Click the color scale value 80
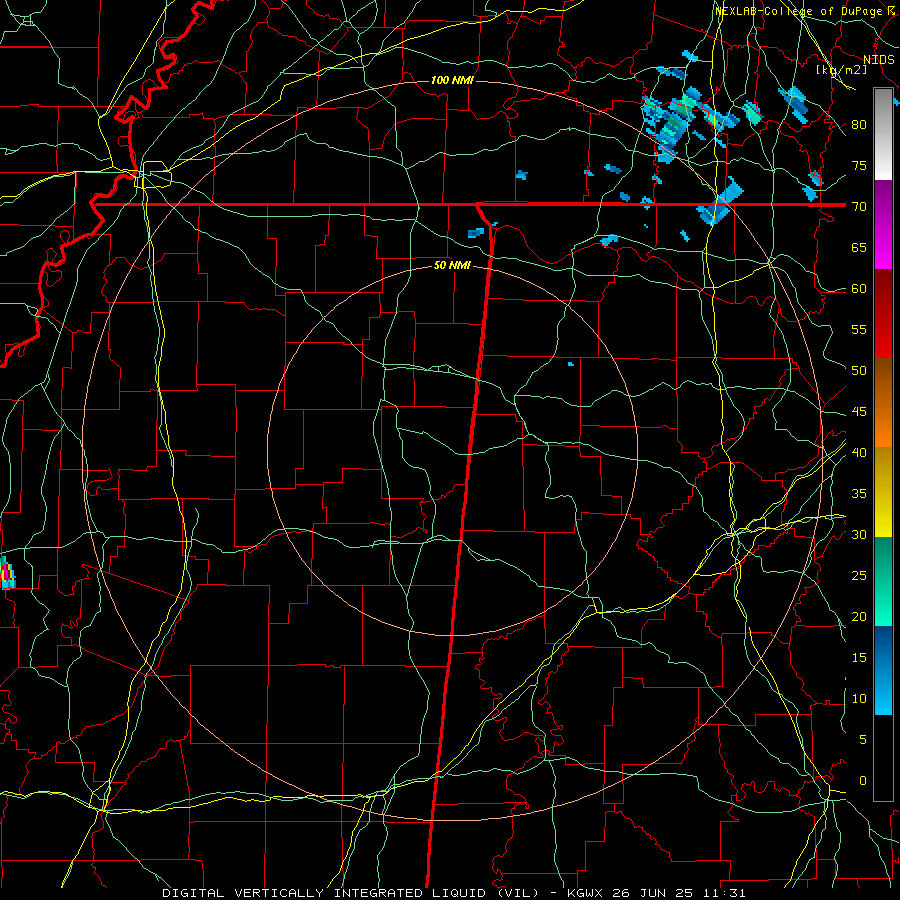This screenshot has height=900, width=900. [x=859, y=125]
